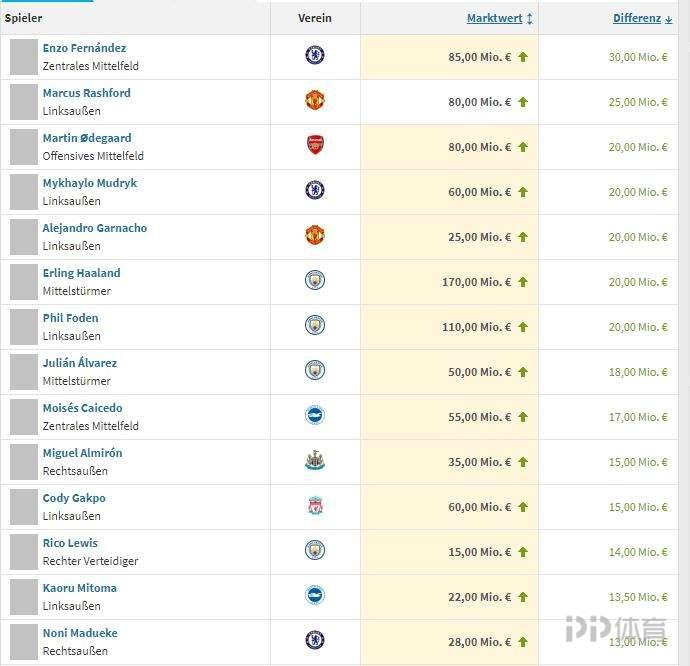Open Enzo Fernández player profile
Image resolution: width=690 pixels, height=666 pixels.
pyautogui.click(x=84, y=48)
